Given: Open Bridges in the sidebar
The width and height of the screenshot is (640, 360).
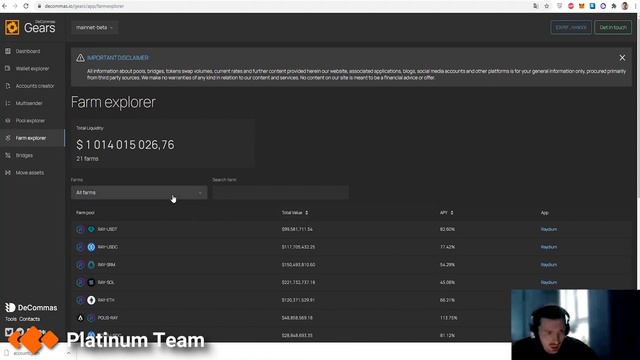Looking at the screenshot, I should point(24,156).
